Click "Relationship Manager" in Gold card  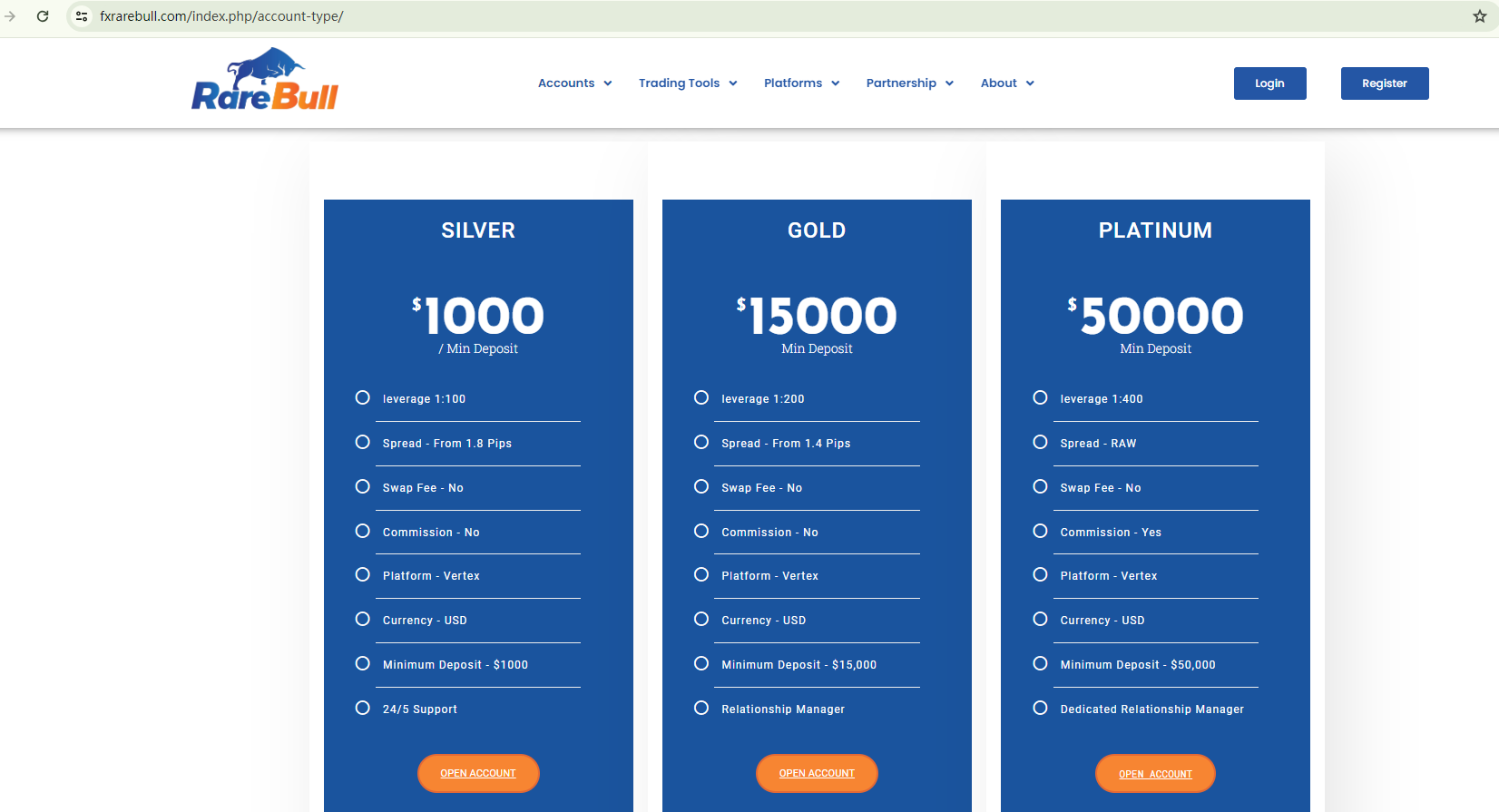[x=783, y=709]
